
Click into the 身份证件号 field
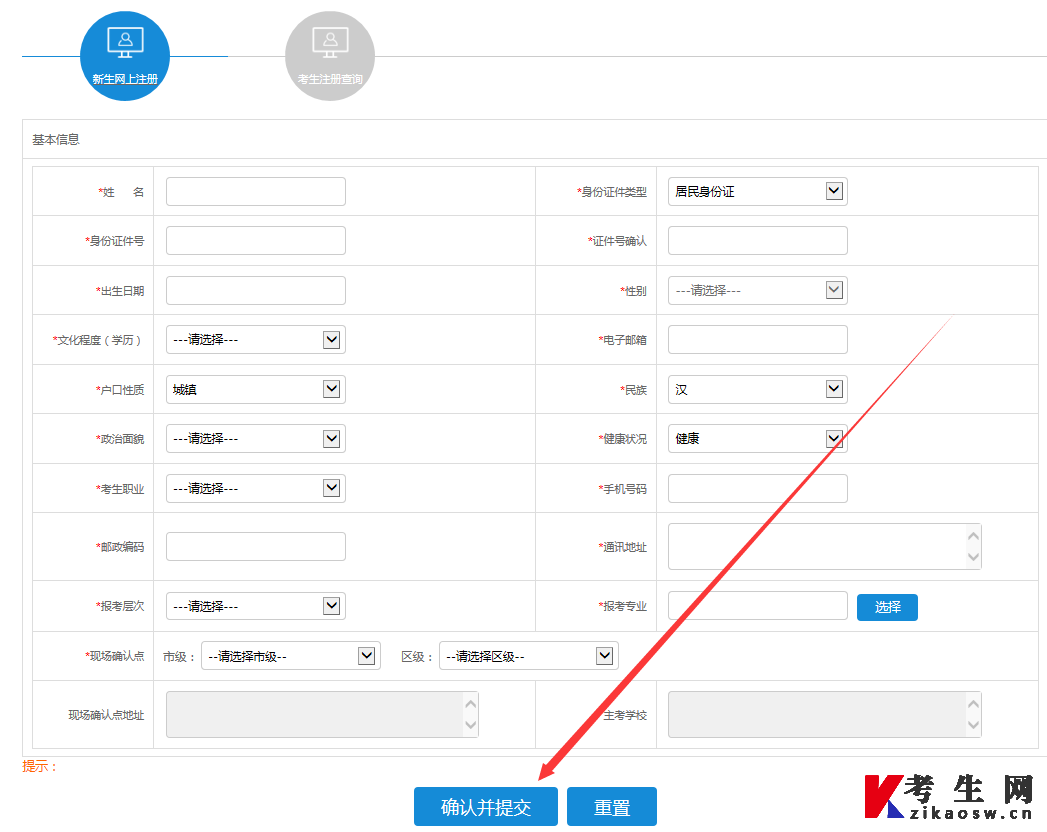pyautogui.click(x=255, y=241)
